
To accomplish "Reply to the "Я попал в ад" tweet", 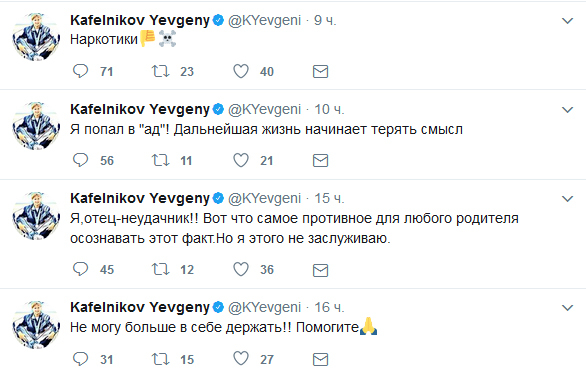I will [x=80, y=160].
